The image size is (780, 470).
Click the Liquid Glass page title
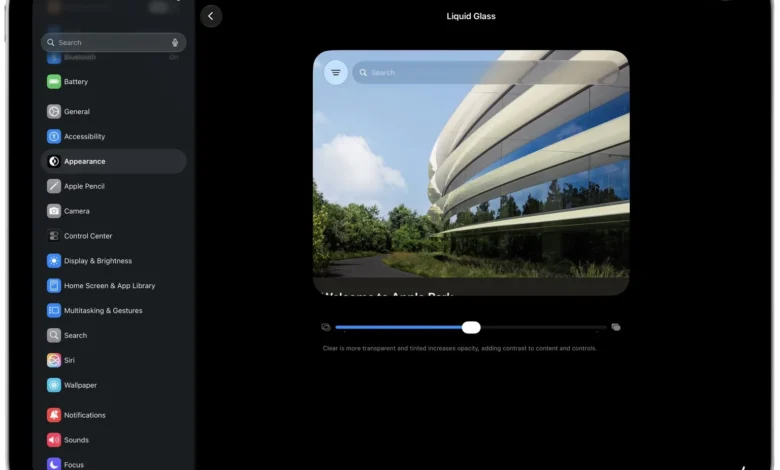pos(471,16)
